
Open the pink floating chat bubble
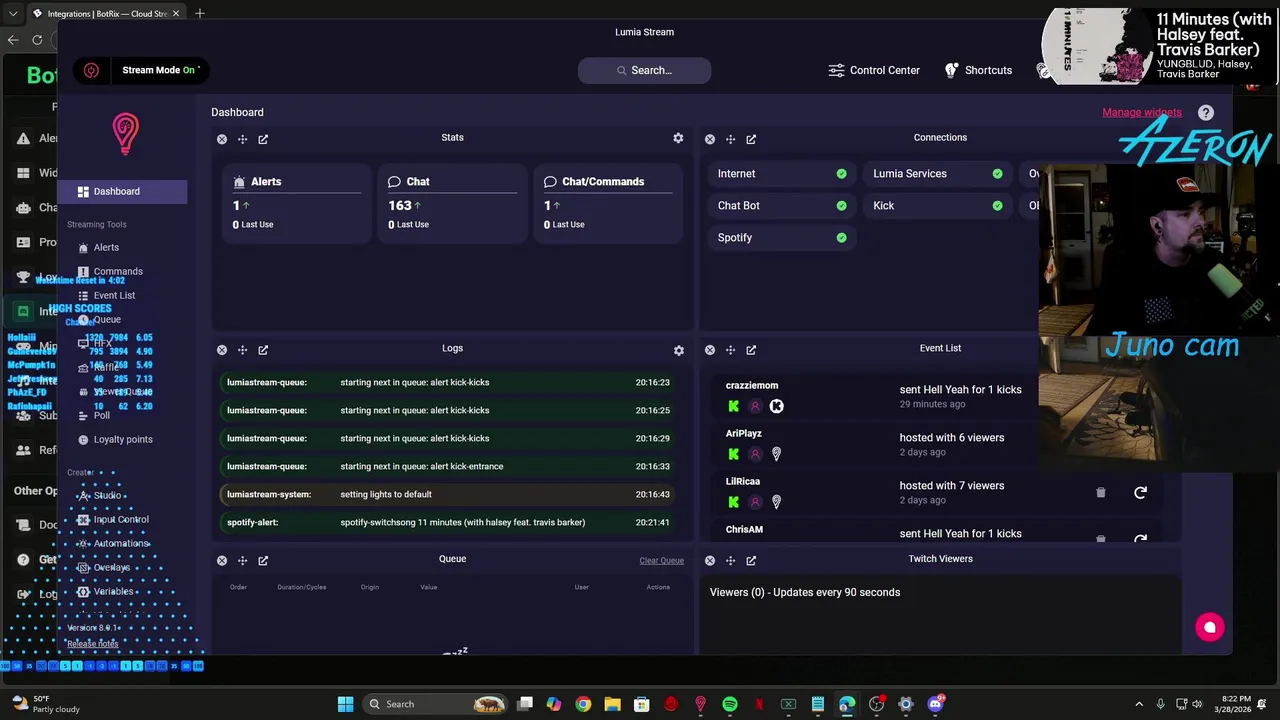[1210, 627]
